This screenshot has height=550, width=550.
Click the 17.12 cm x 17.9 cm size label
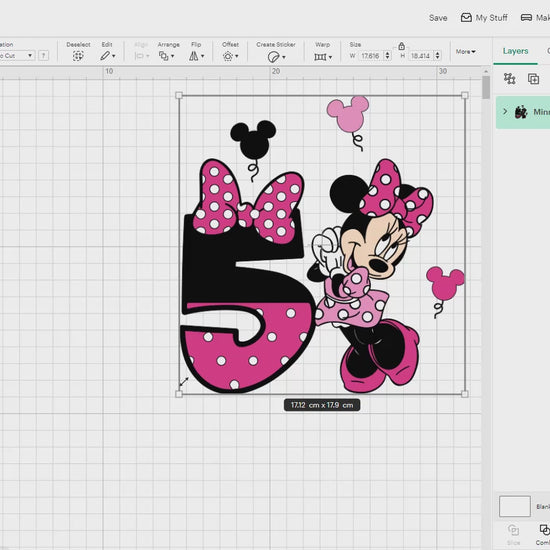tap(322, 405)
